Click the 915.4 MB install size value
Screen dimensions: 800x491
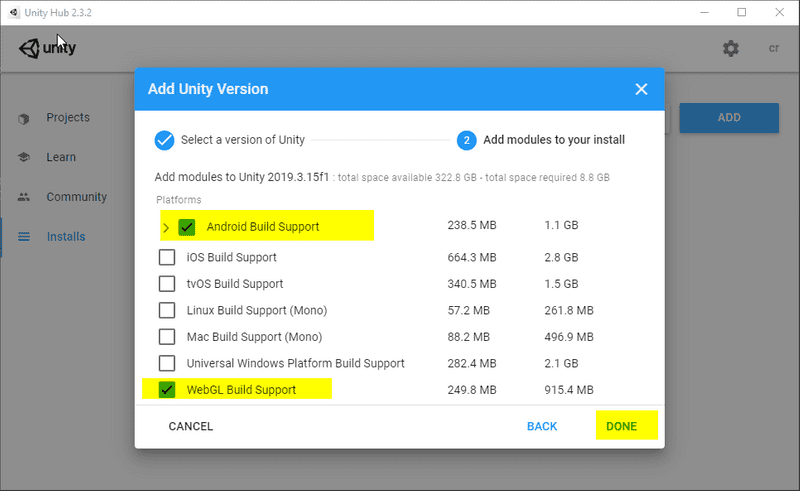point(569,390)
